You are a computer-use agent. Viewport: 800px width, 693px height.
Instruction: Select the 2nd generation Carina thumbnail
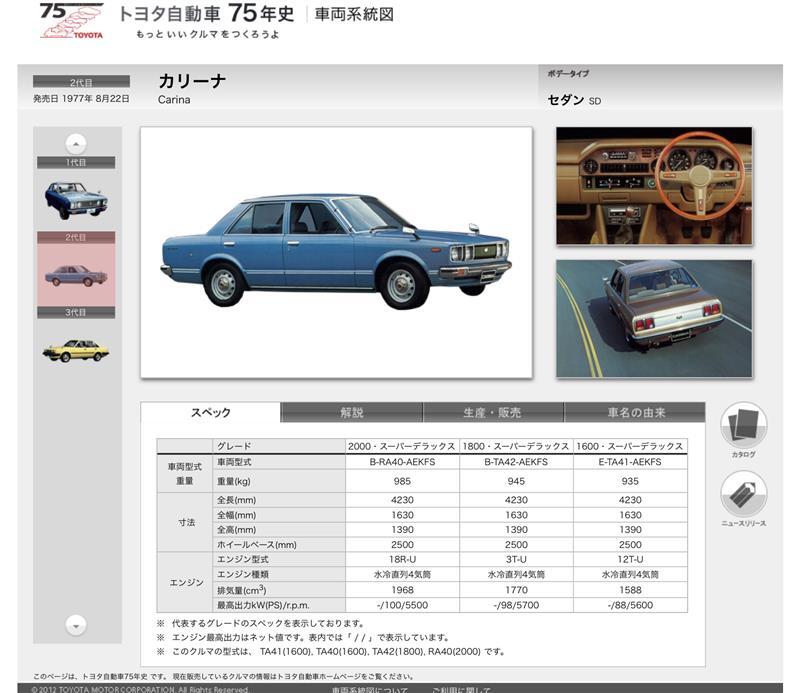tap(76, 276)
